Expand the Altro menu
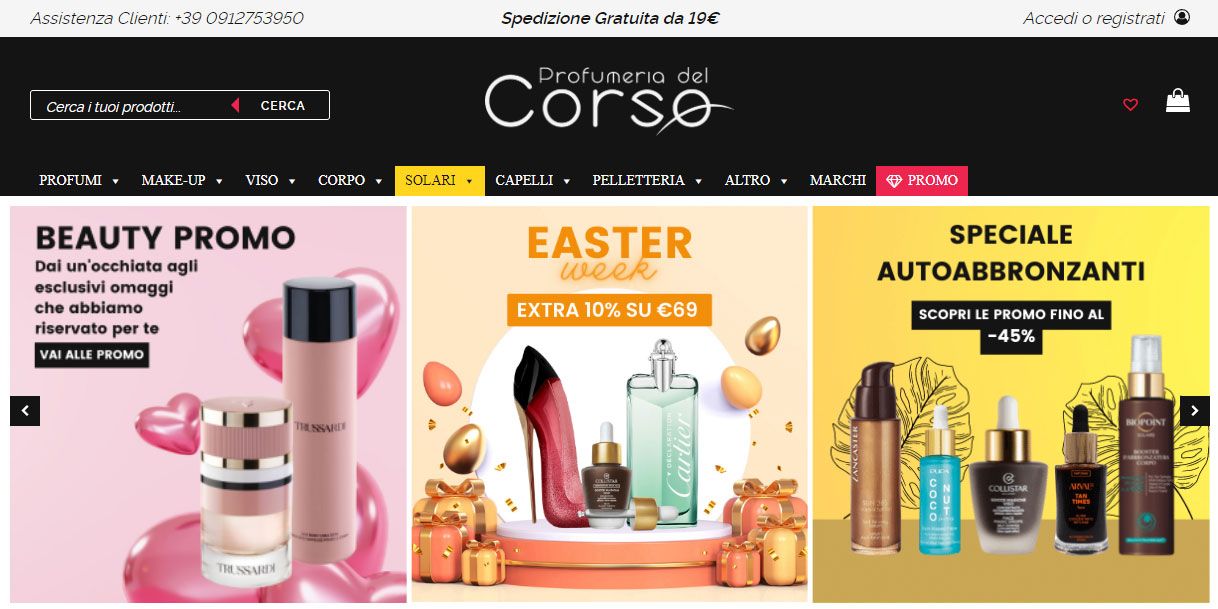Screen dimensions: 1218x609 click(757, 181)
